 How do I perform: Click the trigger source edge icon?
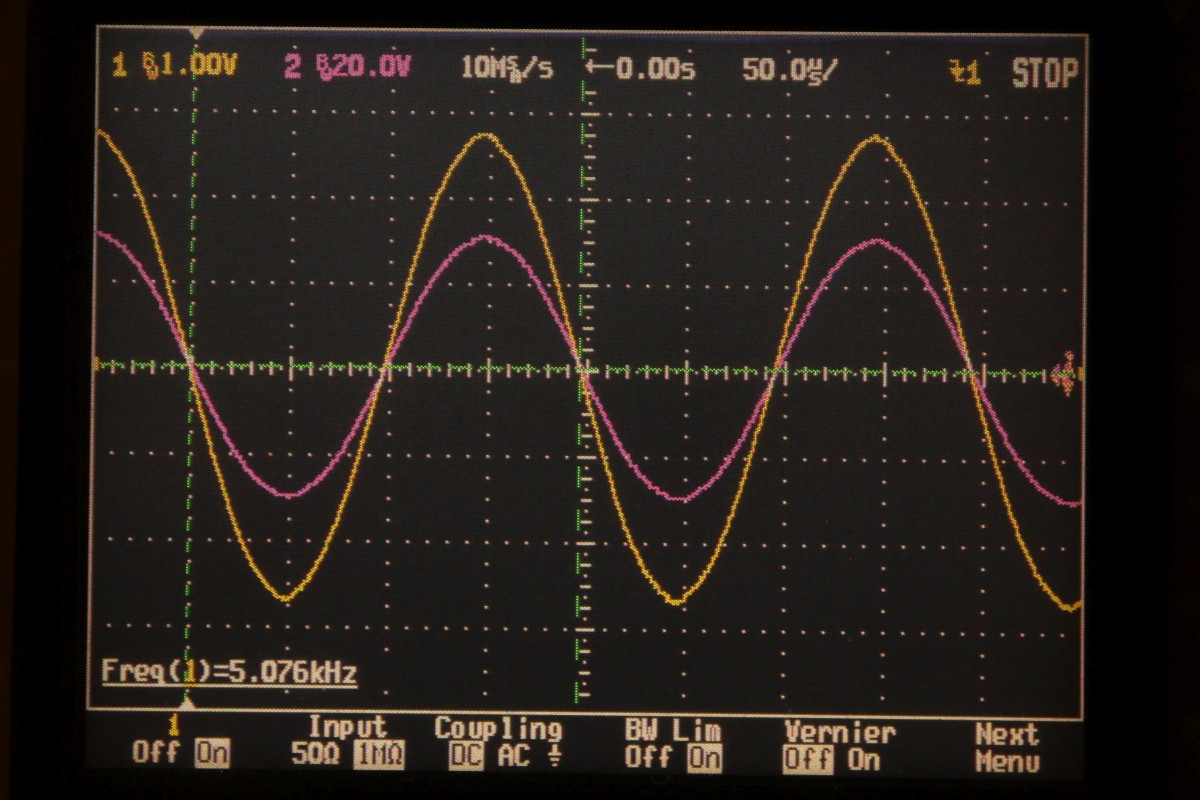point(963,71)
